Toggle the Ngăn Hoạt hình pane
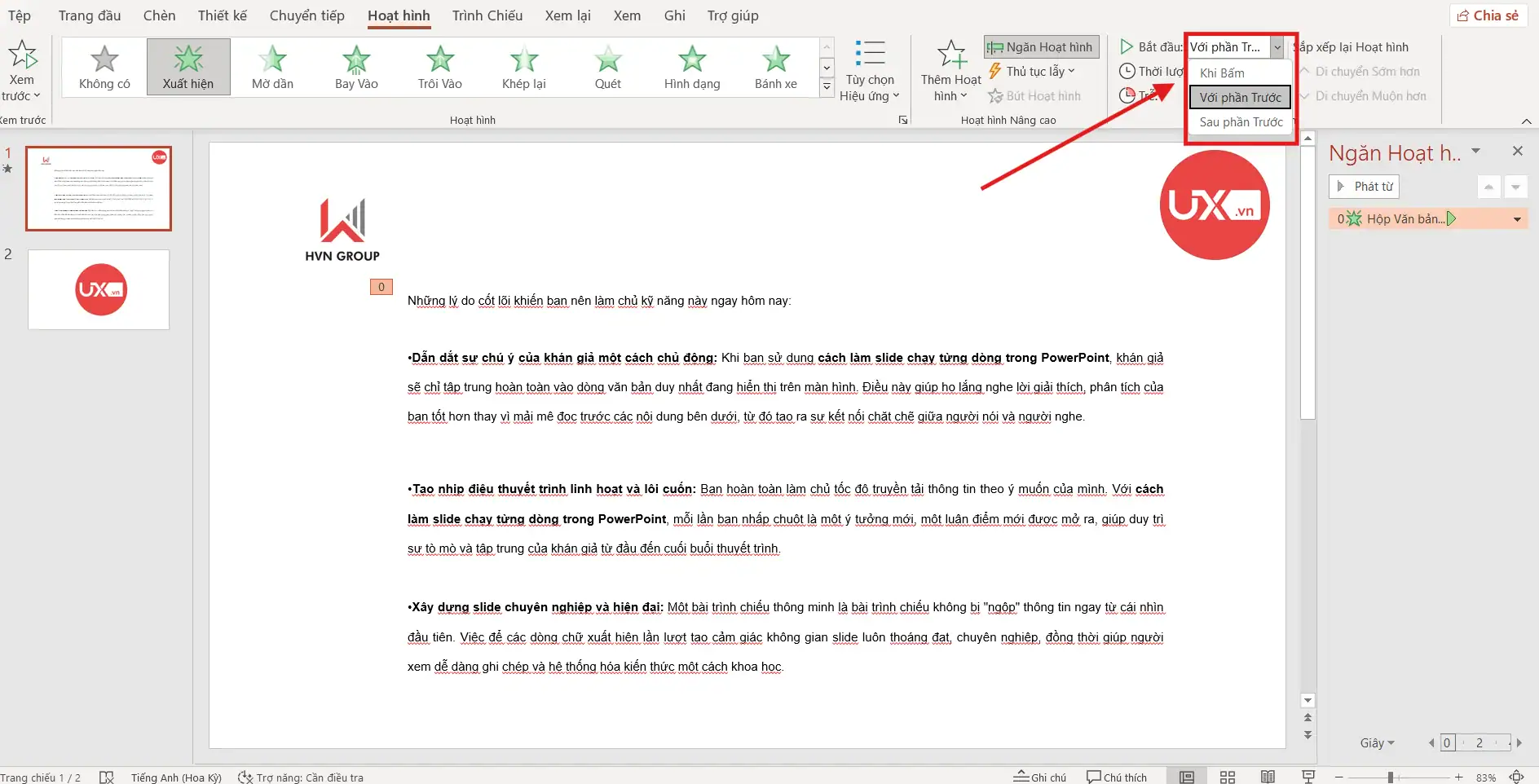Viewport: 1539px width, 784px height. point(1041,47)
